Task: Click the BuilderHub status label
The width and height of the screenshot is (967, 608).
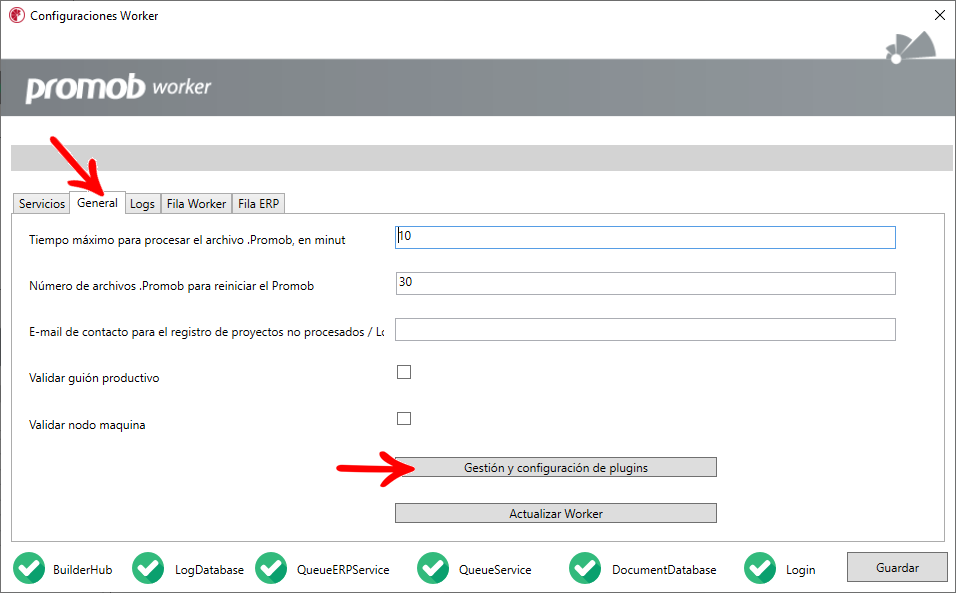Action: point(83,570)
